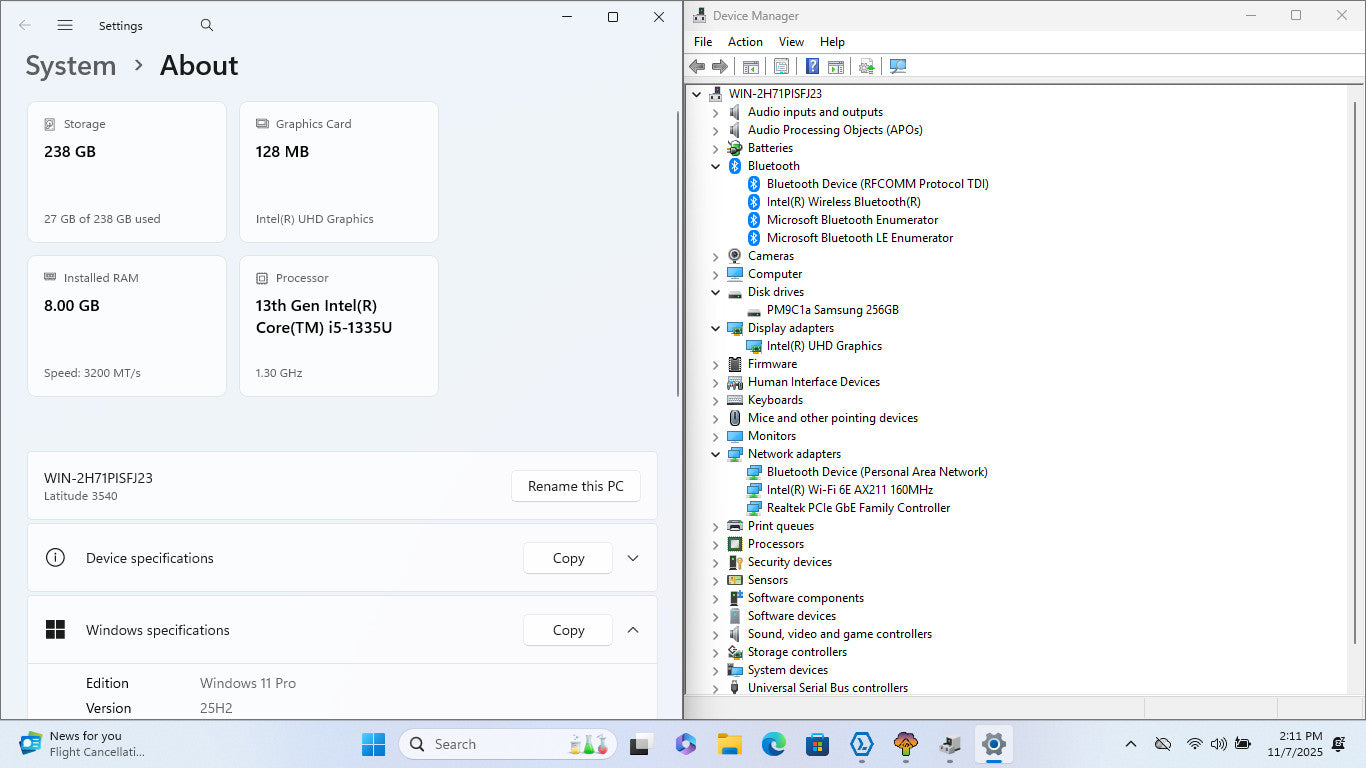Click the Help icon in Device Manager toolbar
This screenshot has width=1366, height=768.
pos(812,66)
